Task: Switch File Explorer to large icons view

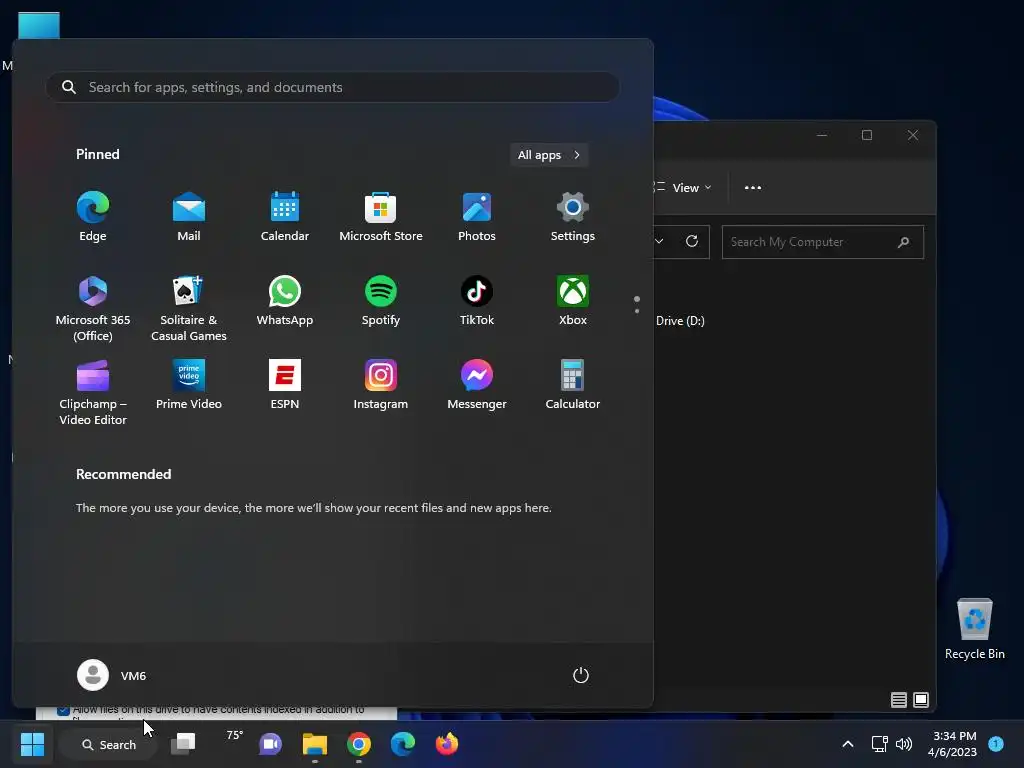Action: click(x=921, y=700)
